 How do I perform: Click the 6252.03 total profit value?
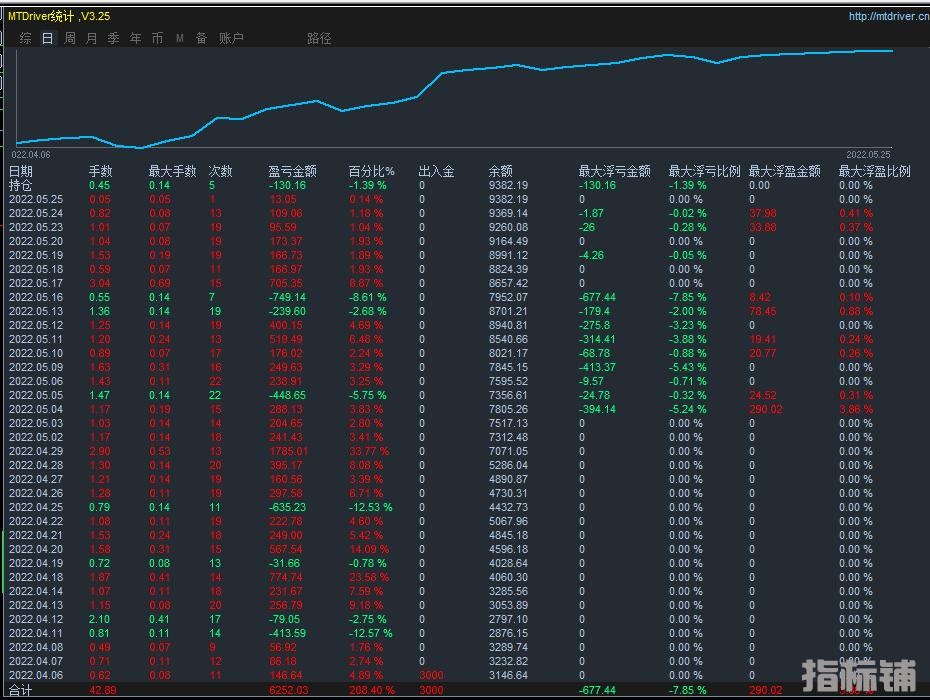point(289,691)
